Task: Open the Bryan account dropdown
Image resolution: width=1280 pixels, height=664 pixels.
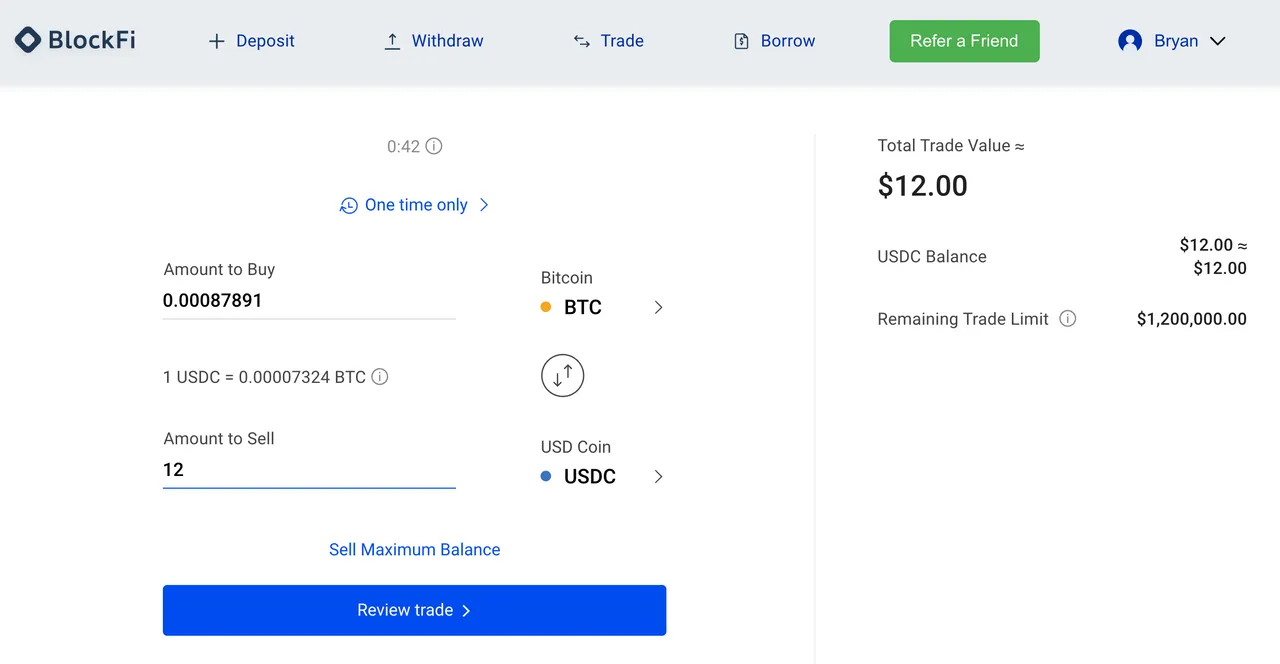Action: pyautogui.click(x=1172, y=41)
